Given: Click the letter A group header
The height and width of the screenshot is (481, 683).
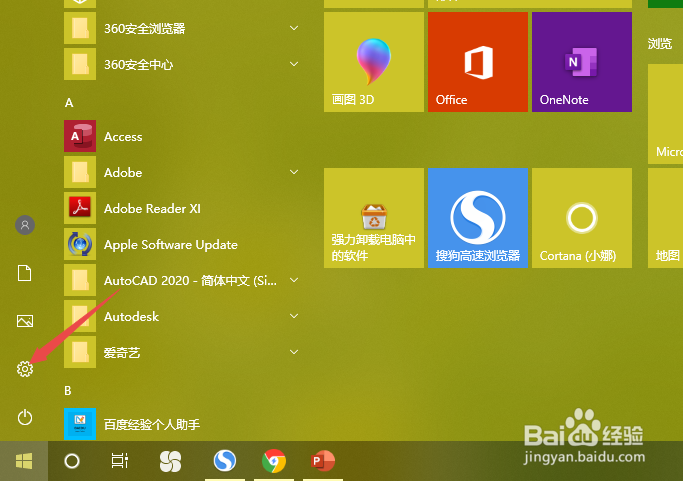Looking at the screenshot, I should (69, 103).
